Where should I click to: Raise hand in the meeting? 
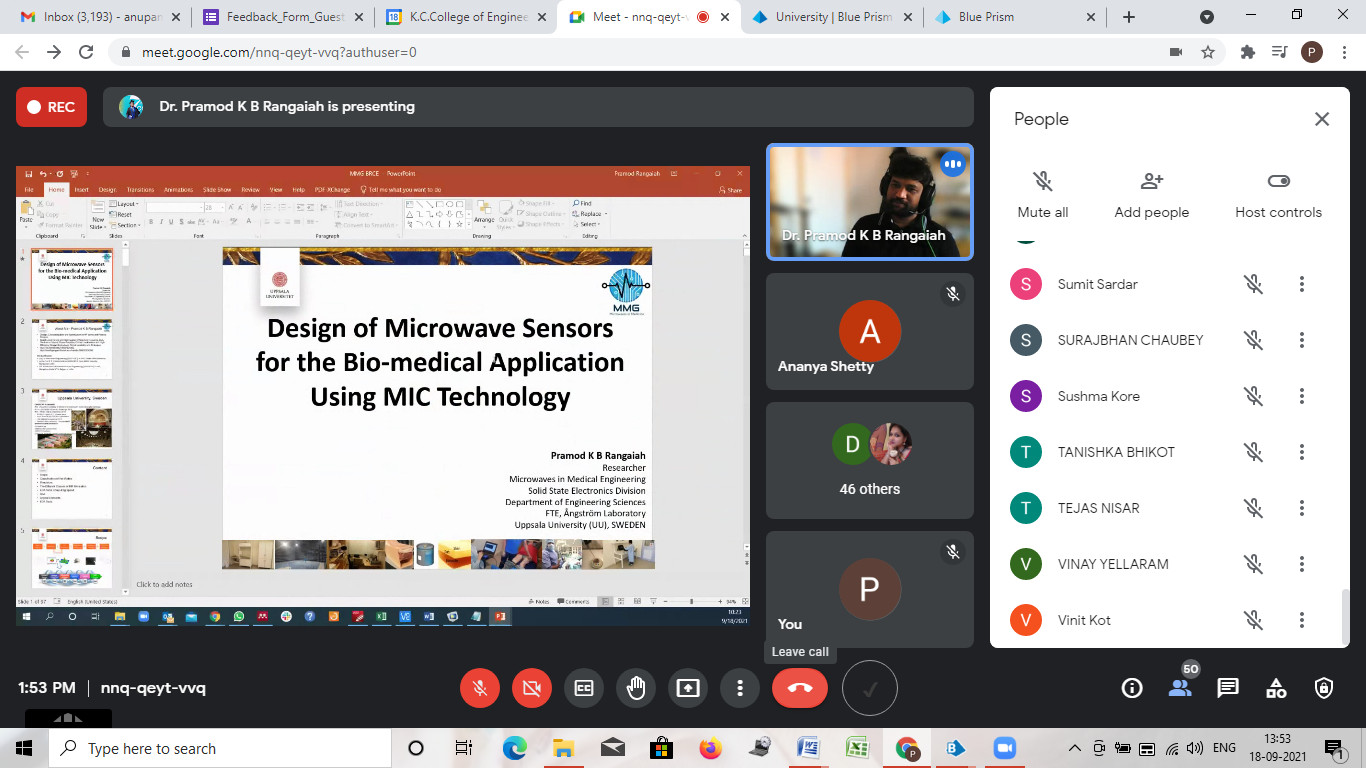[x=636, y=688]
